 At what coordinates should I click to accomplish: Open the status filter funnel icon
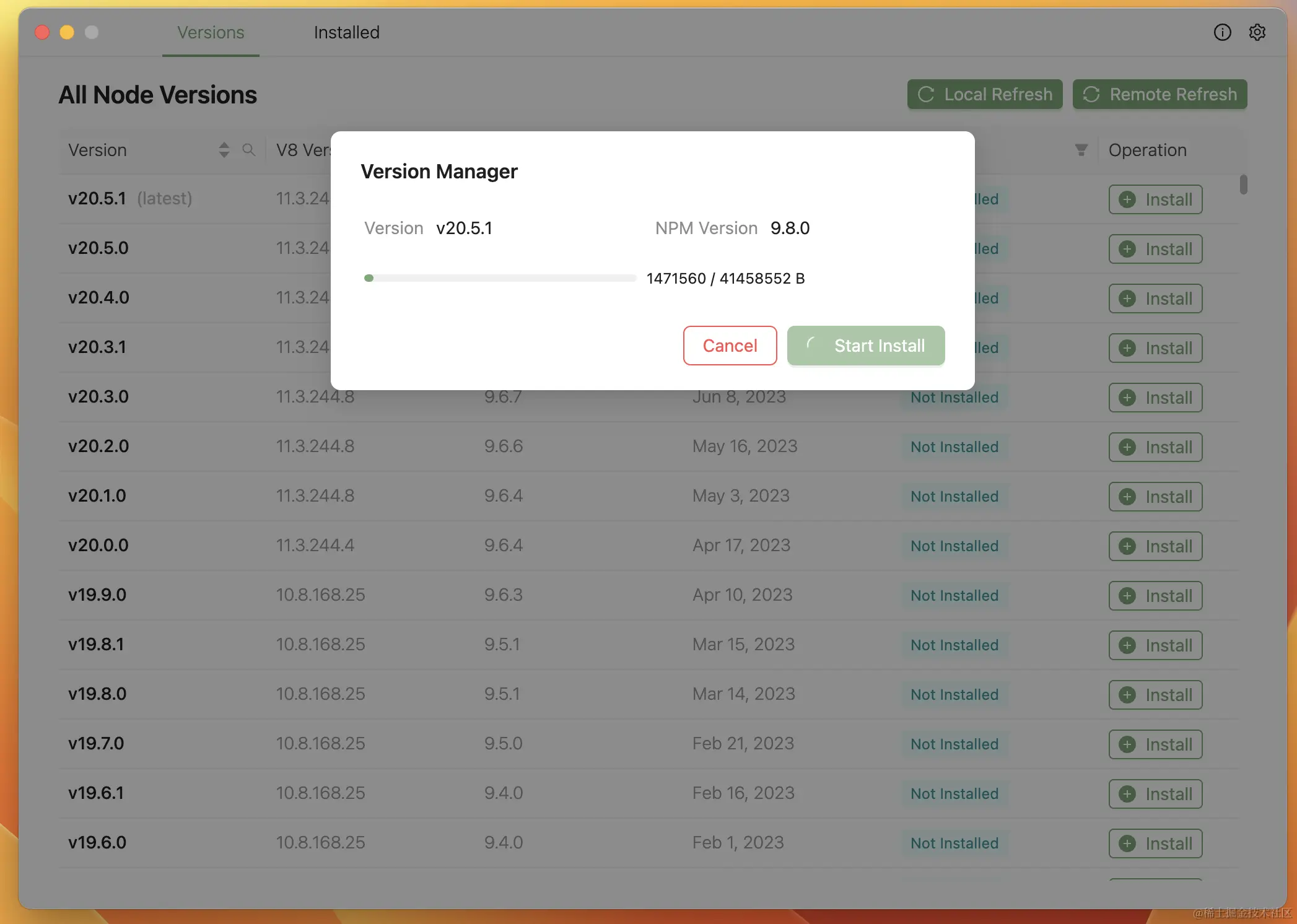point(1081,150)
